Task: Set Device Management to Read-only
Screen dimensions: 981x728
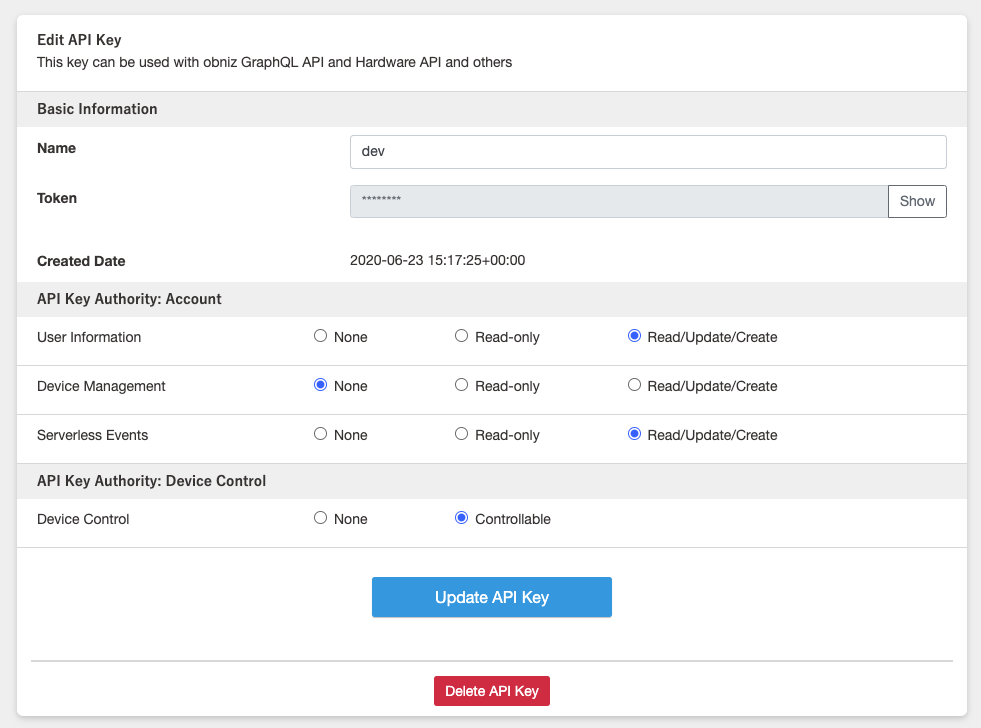Action: tap(462, 386)
